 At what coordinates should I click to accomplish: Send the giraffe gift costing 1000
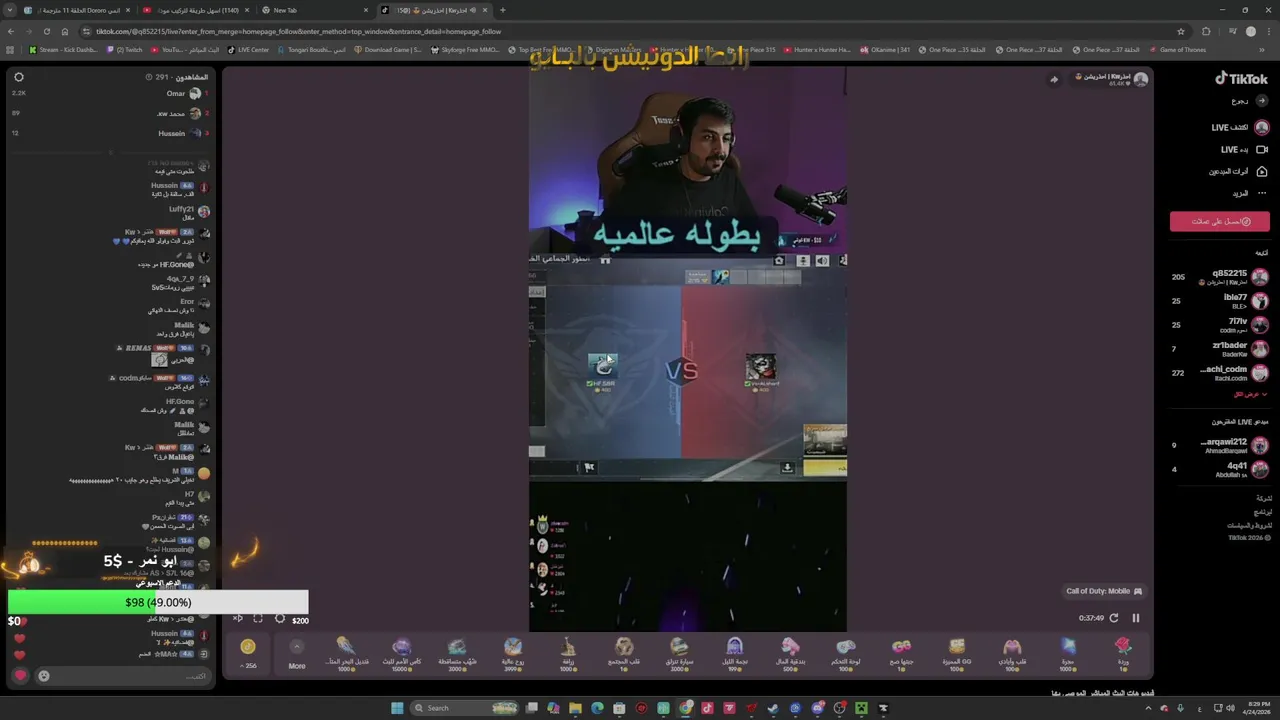[x=568, y=653]
